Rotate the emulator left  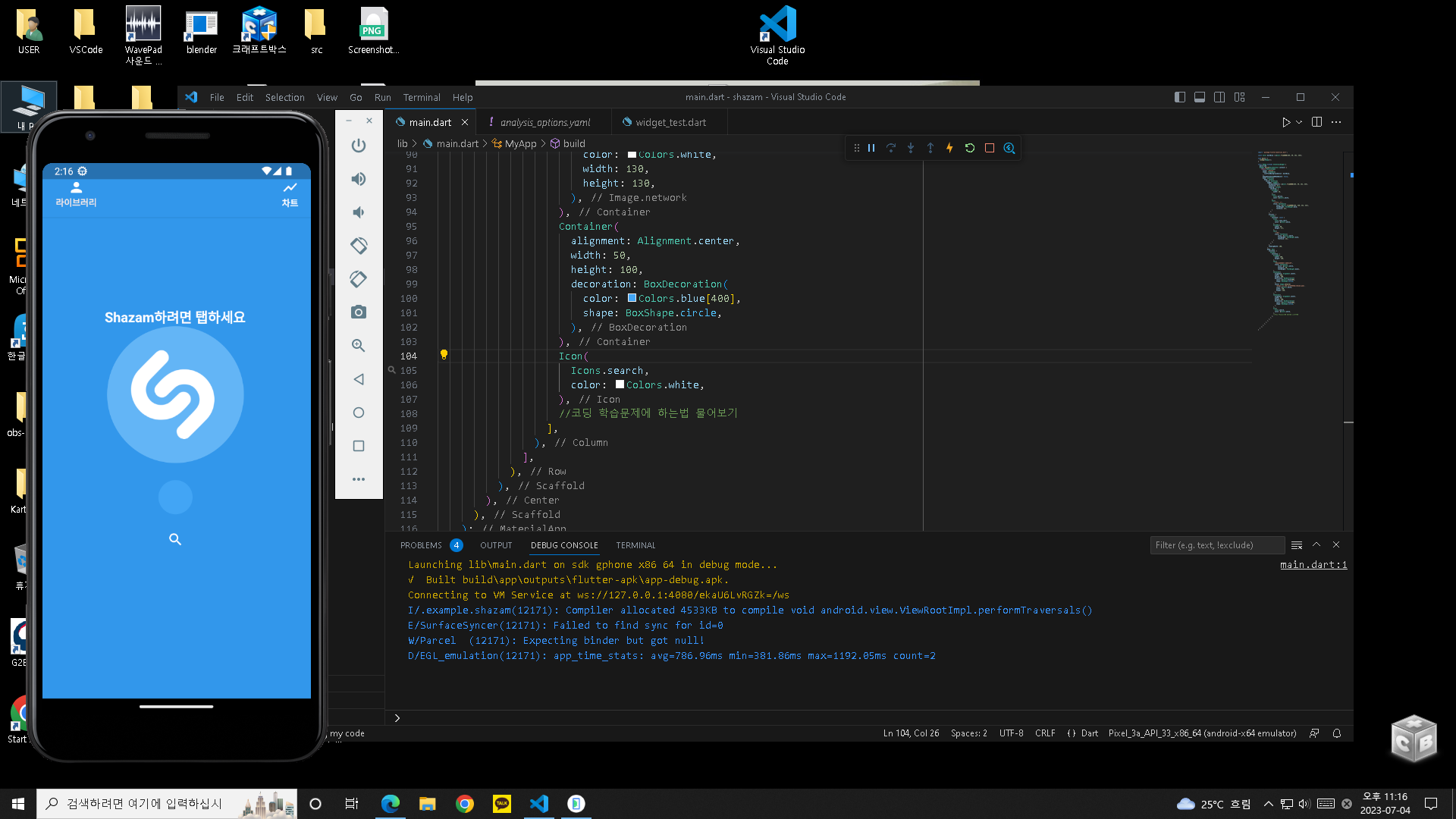pos(359,246)
